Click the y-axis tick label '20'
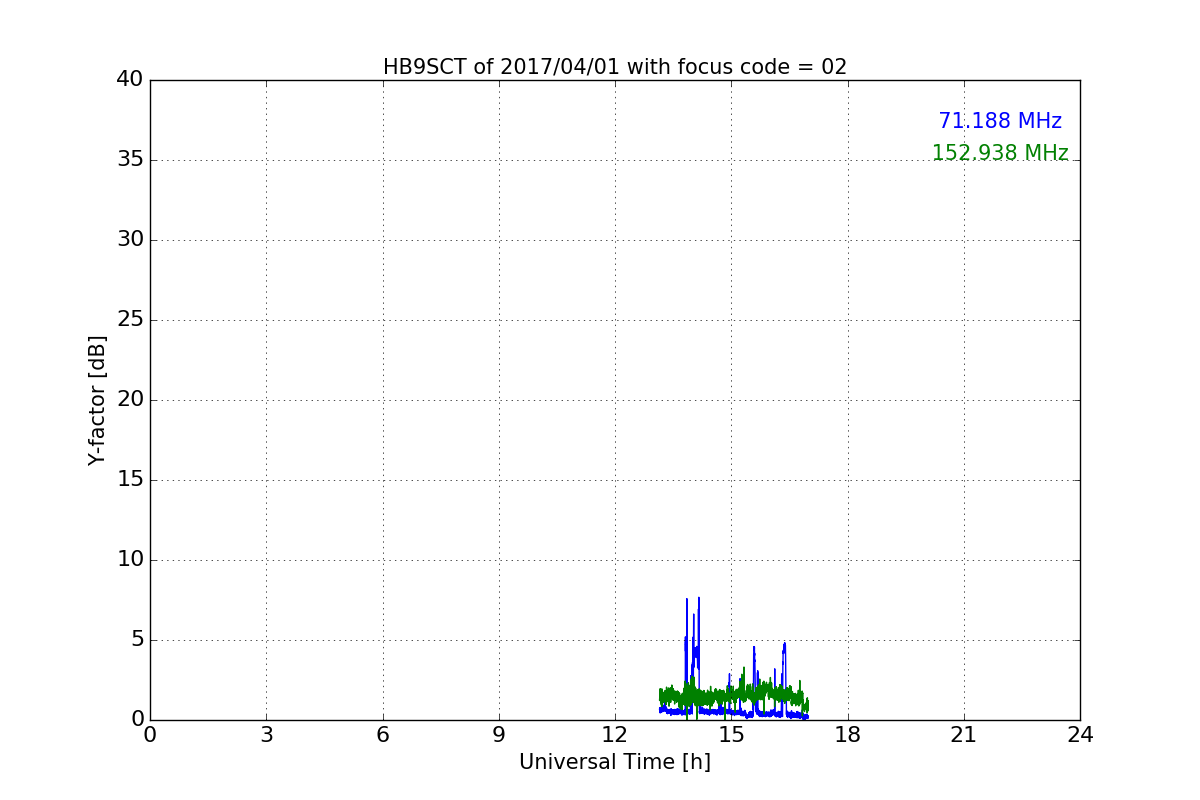The image size is (1200, 800). pos(130,400)
